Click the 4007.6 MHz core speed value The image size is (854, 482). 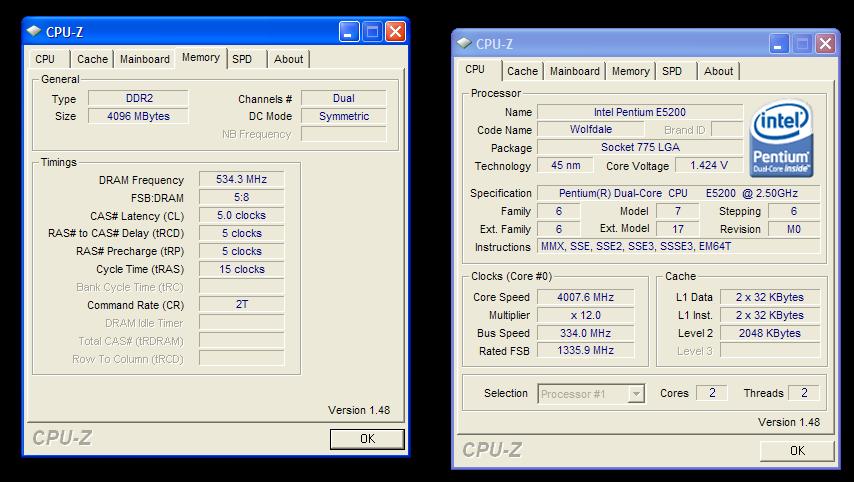[585, 297]
